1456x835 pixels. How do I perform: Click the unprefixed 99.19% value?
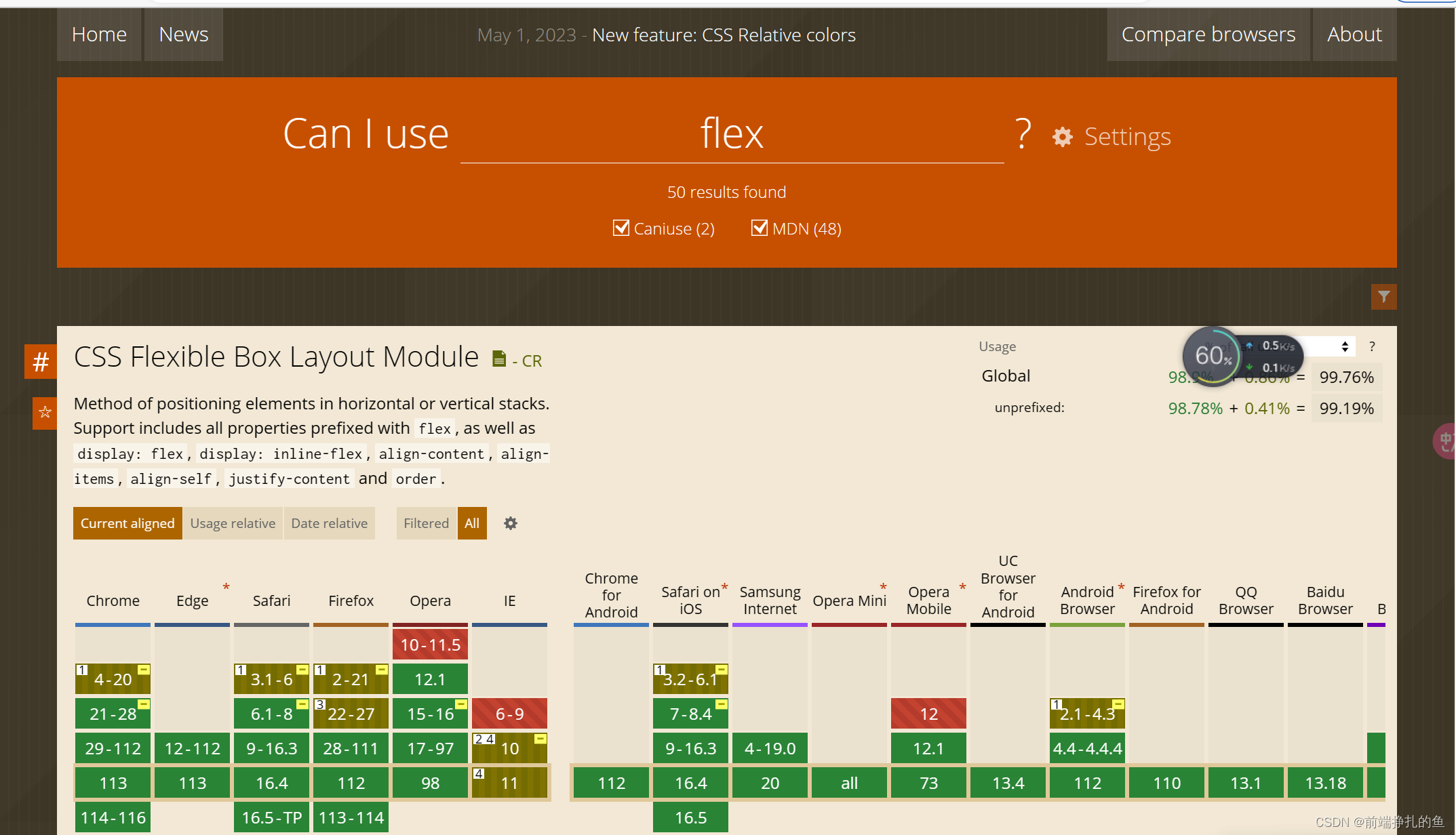tap(1346, 408)
